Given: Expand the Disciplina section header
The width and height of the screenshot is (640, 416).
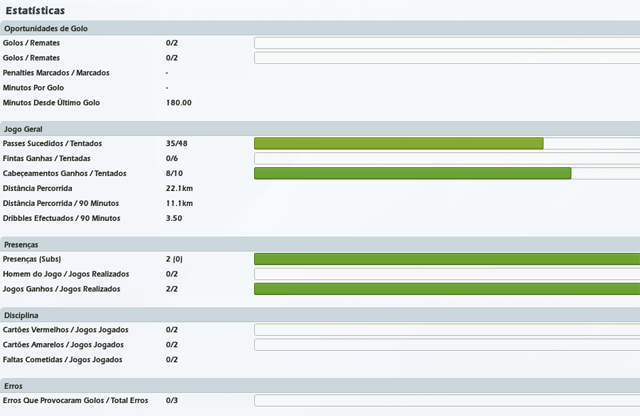Looking at the screenshot, I should click(21, 314).
